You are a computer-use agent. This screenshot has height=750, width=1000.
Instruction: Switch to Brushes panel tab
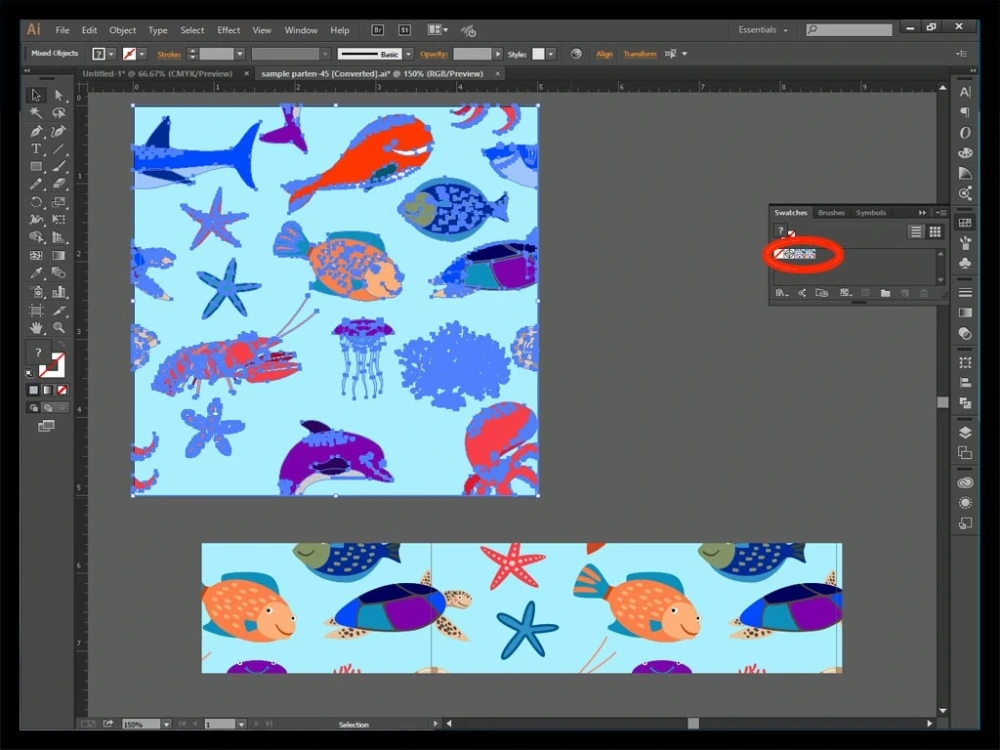point(830,212)
